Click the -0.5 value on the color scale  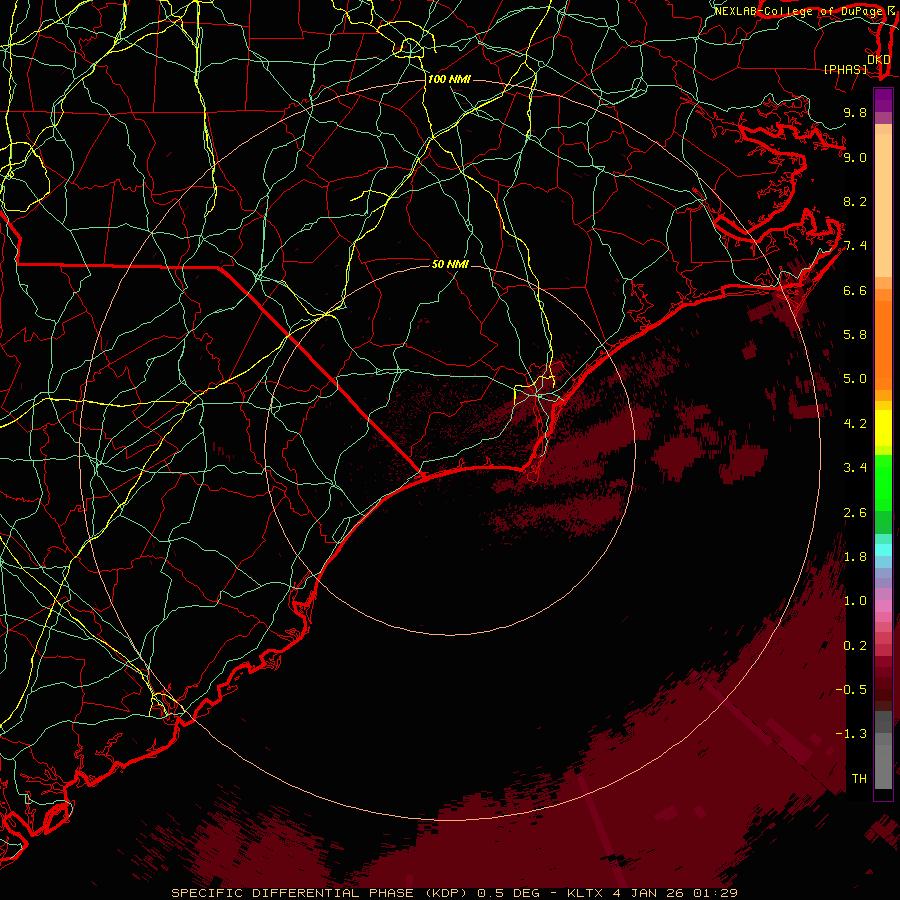(851, 690)
